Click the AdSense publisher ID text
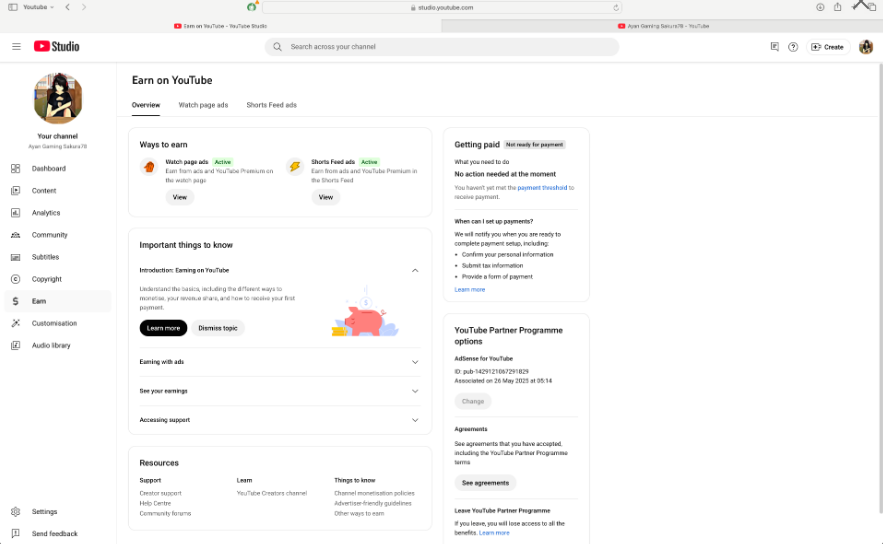Viewport: 883px width, 544px height. point(491,372)
